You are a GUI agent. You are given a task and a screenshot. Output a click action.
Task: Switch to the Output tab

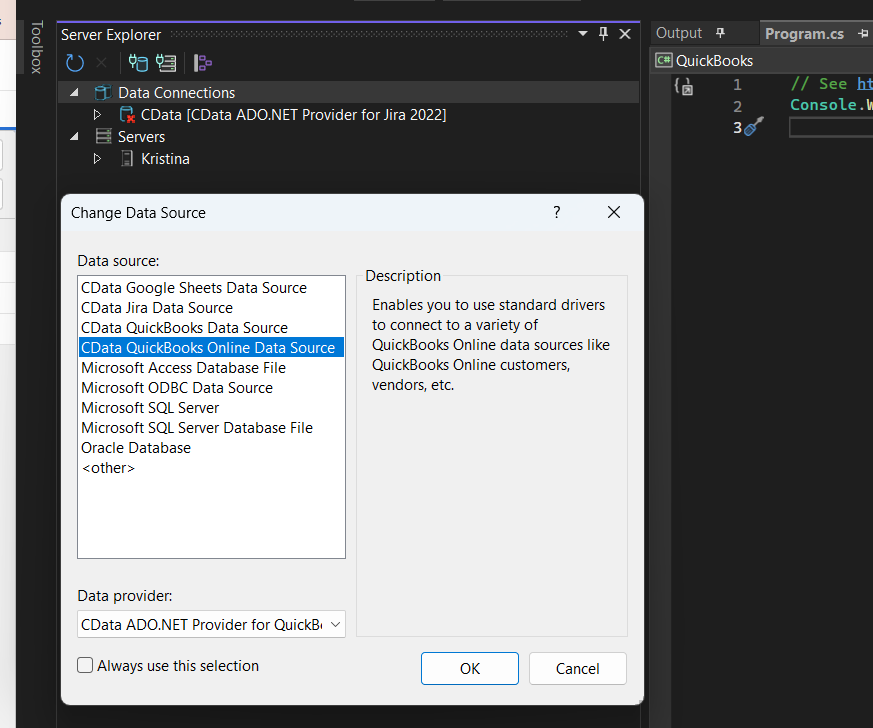(x=679, y=33)
